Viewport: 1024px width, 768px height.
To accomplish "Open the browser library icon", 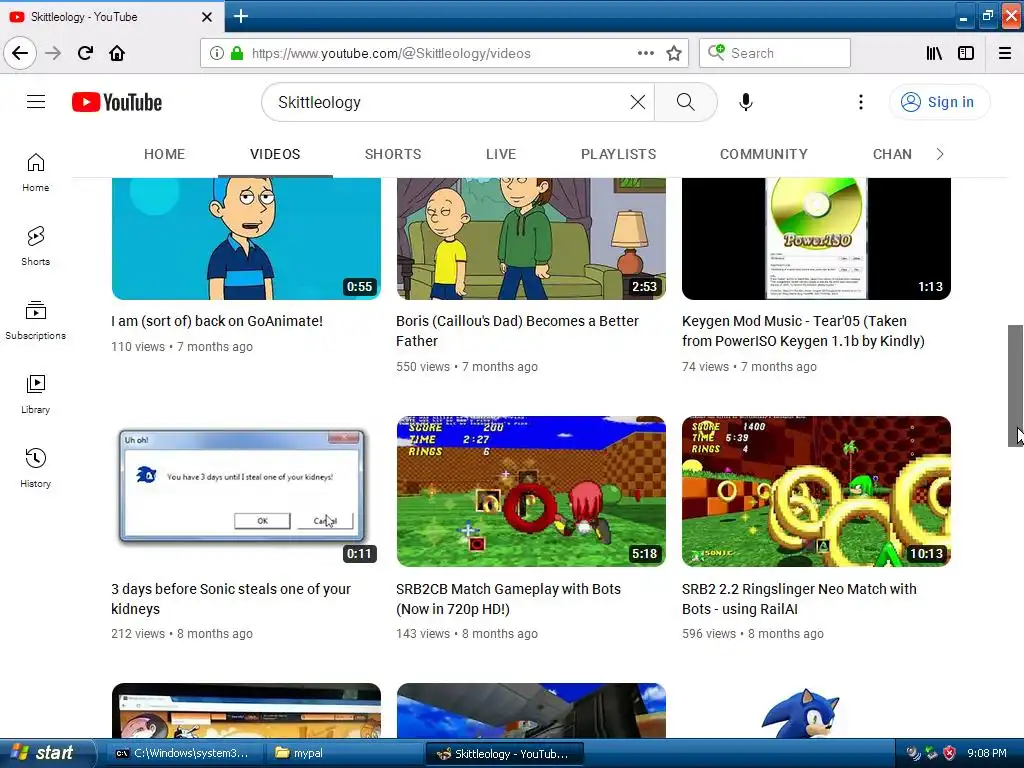I will pos(934,53).
